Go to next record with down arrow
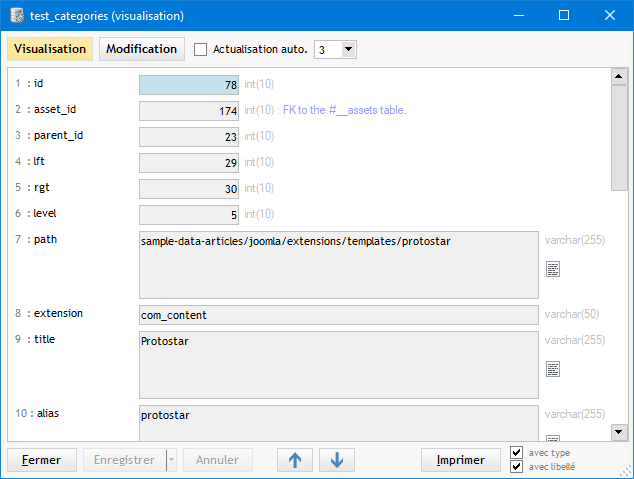The width and height of the screenshot is (634, 479). (x=337, y=460)
